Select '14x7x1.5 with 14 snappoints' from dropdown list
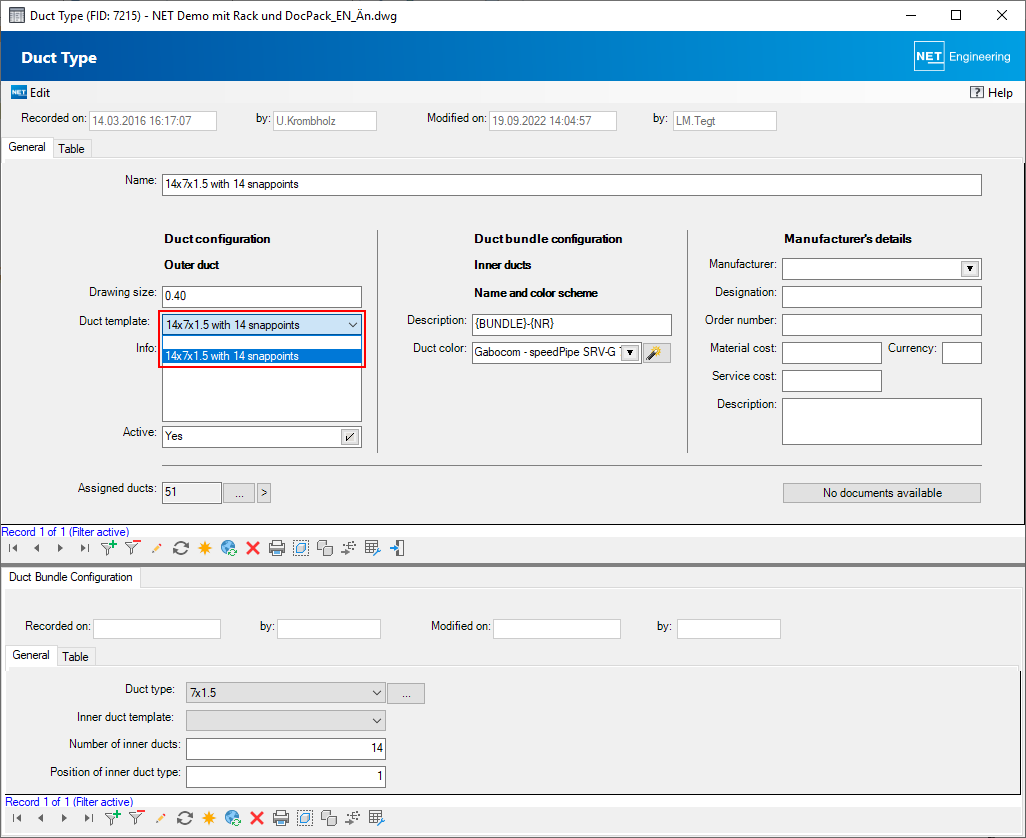The image size is (1026, 838). tap(262, 357)
